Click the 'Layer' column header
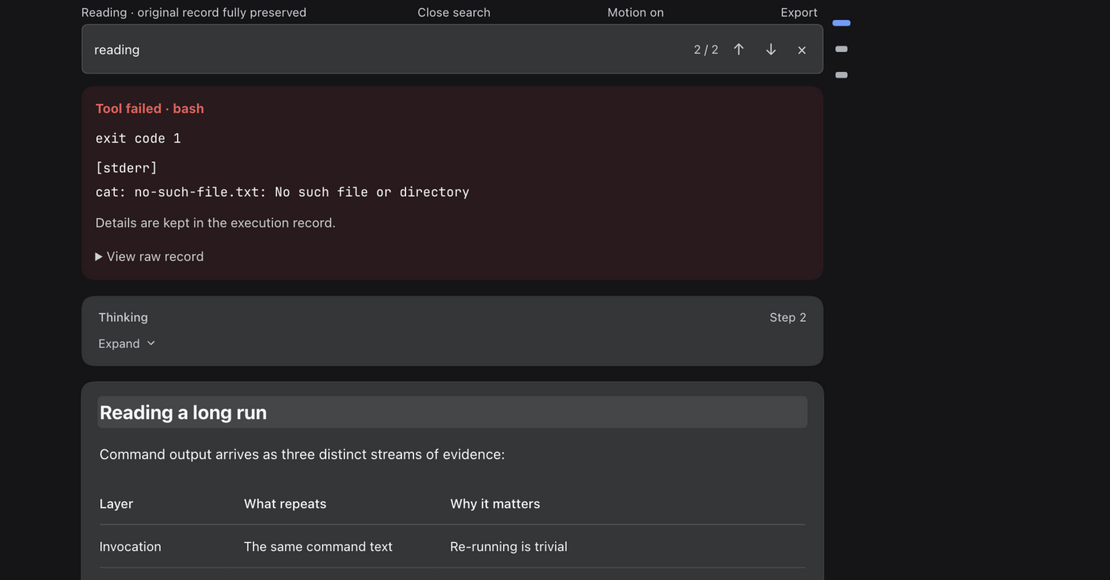 point(116,504)
